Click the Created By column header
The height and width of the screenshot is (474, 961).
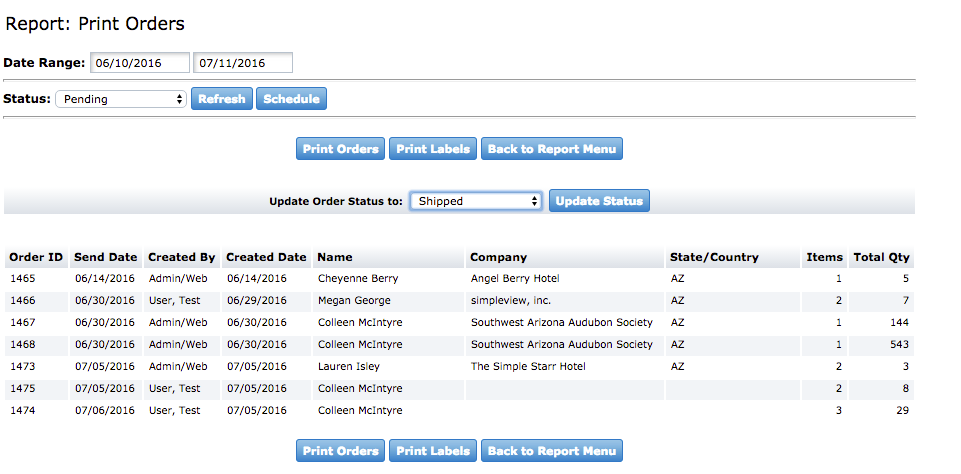182,258
